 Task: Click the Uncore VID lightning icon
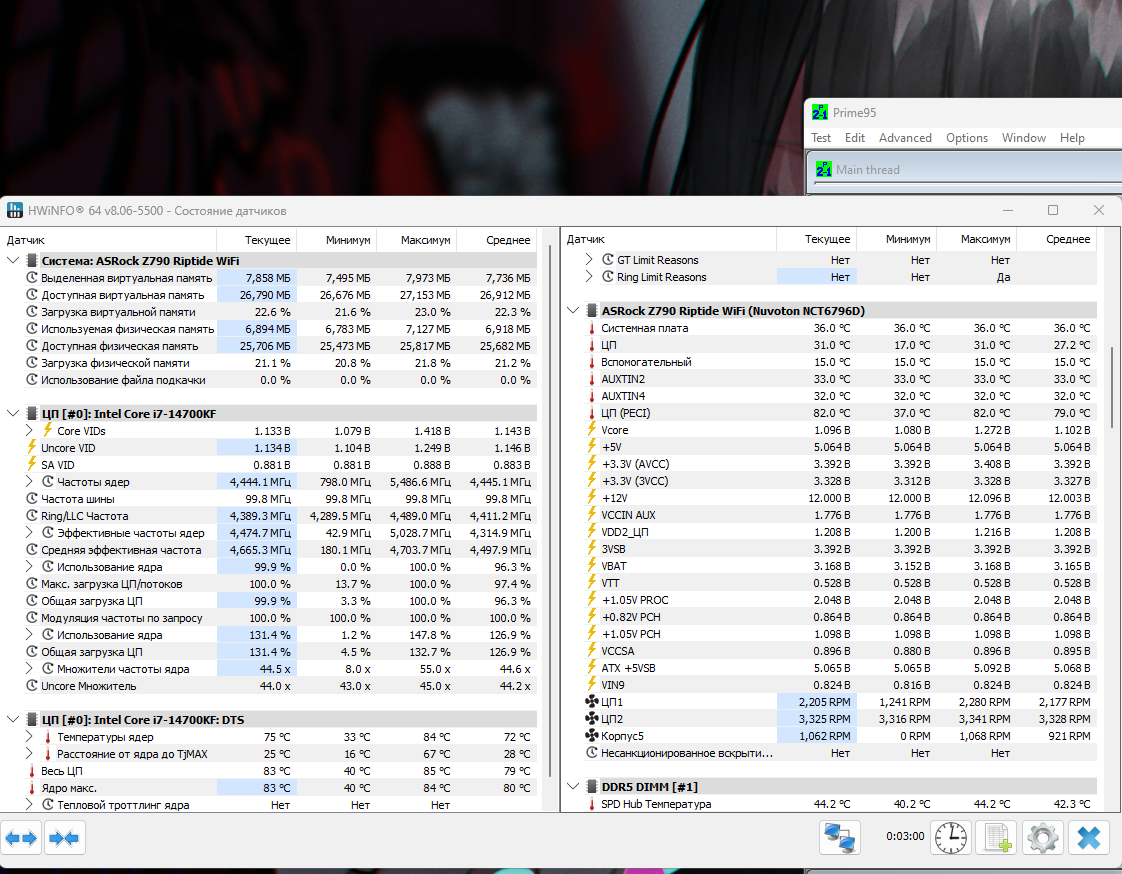31,447
